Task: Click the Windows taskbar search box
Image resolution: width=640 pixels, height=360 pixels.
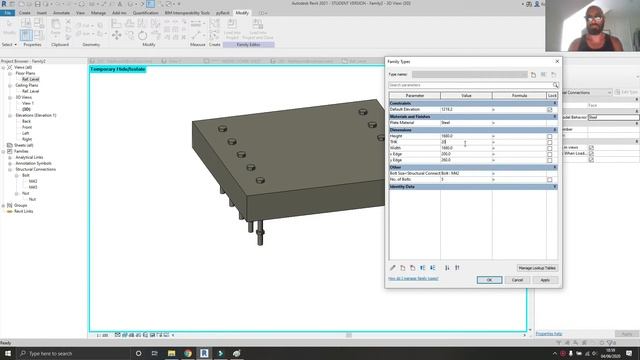Action: (73, 353)
